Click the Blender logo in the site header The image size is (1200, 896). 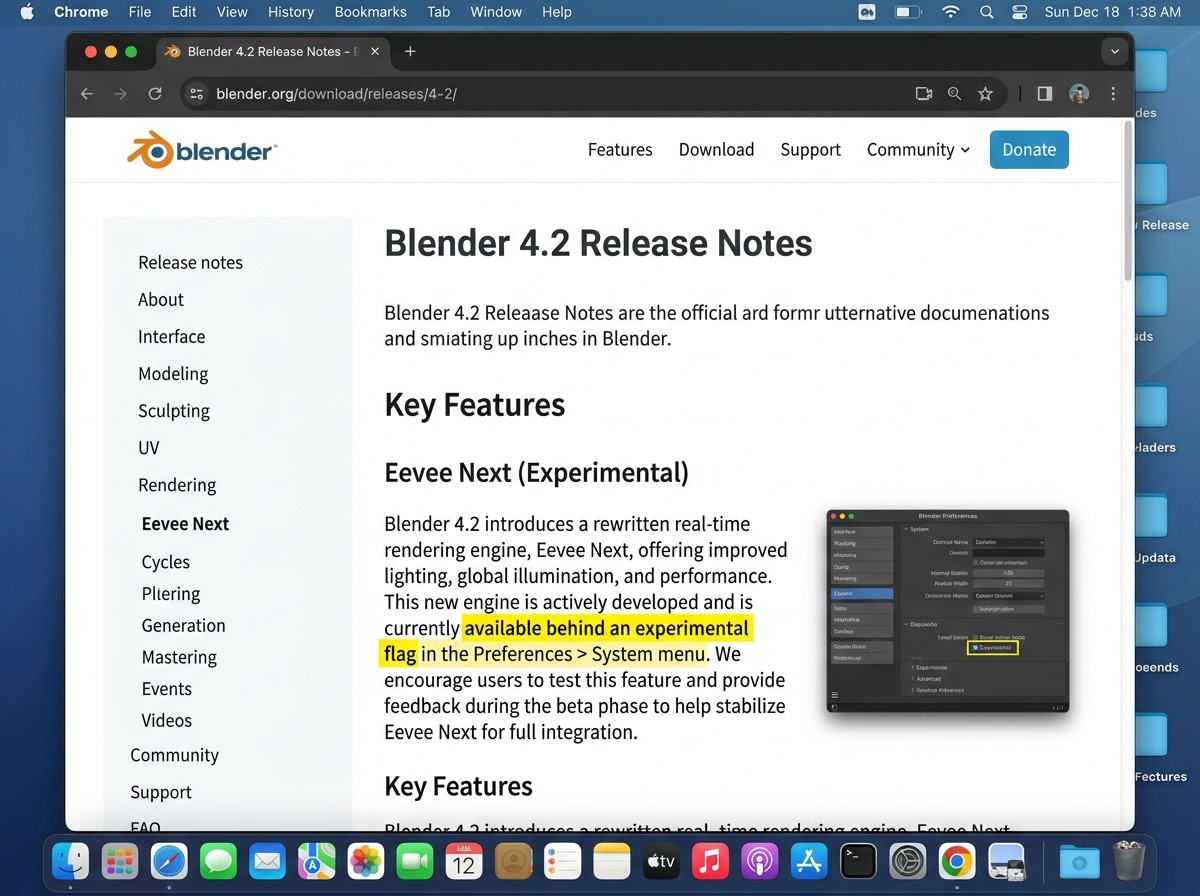201,149
